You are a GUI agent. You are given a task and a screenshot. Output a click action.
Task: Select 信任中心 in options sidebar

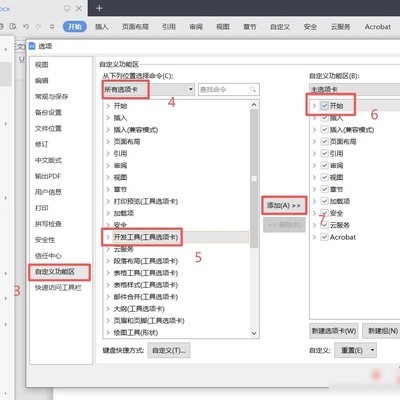coord(48,256)
